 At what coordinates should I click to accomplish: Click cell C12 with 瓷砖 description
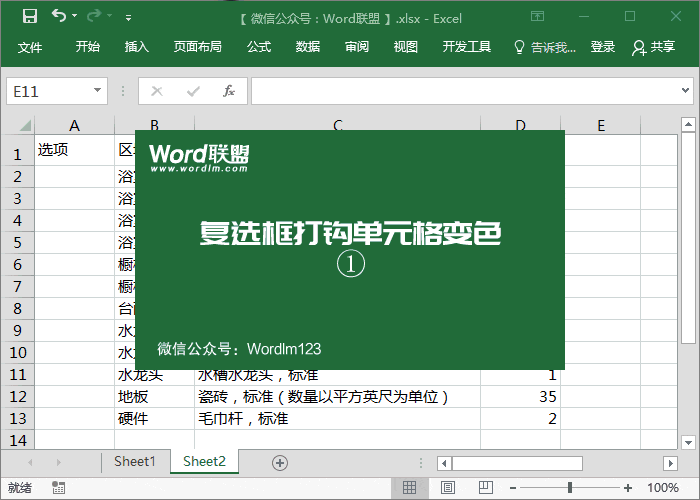click(338, 396)
